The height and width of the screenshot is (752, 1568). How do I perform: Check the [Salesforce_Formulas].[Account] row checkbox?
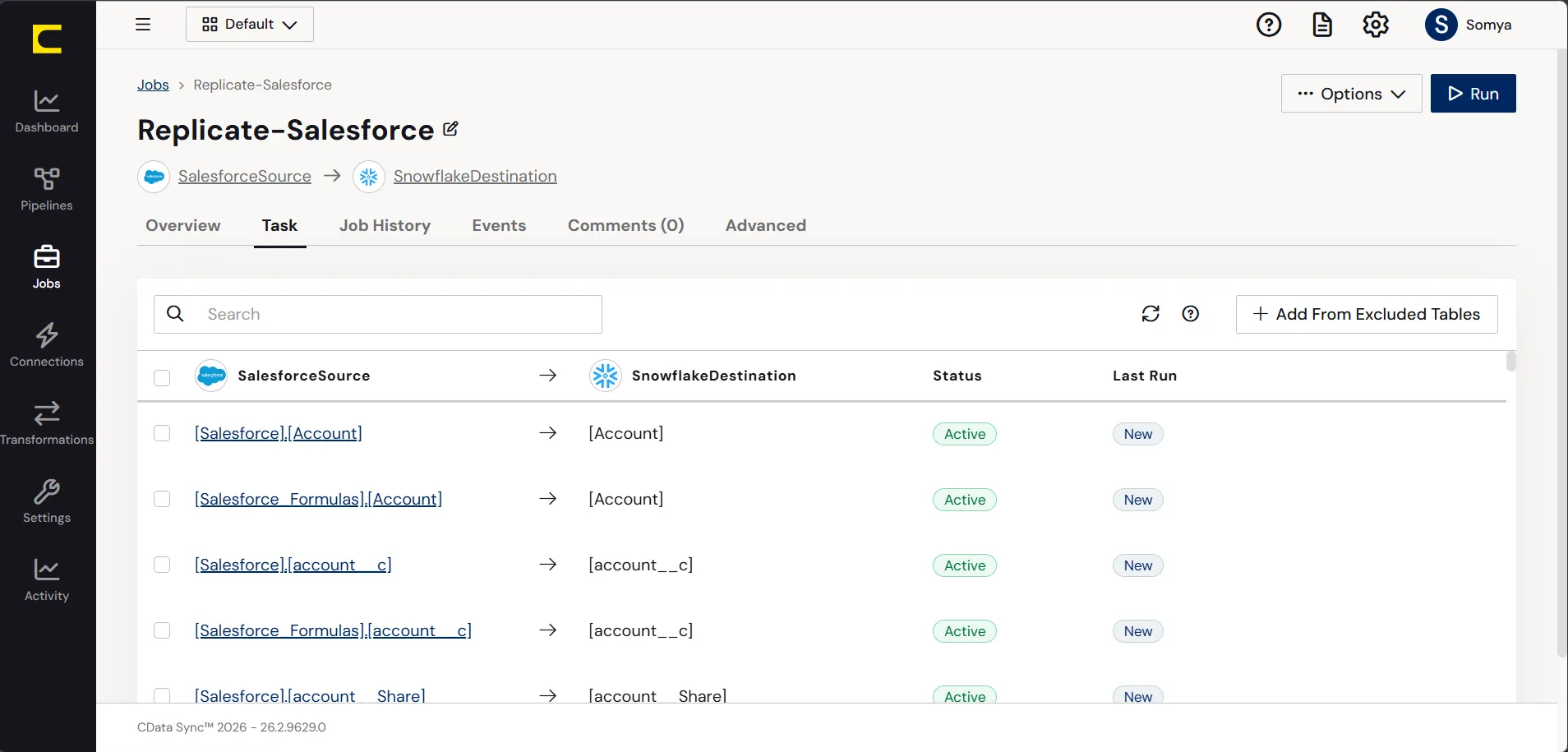[162, 499]
